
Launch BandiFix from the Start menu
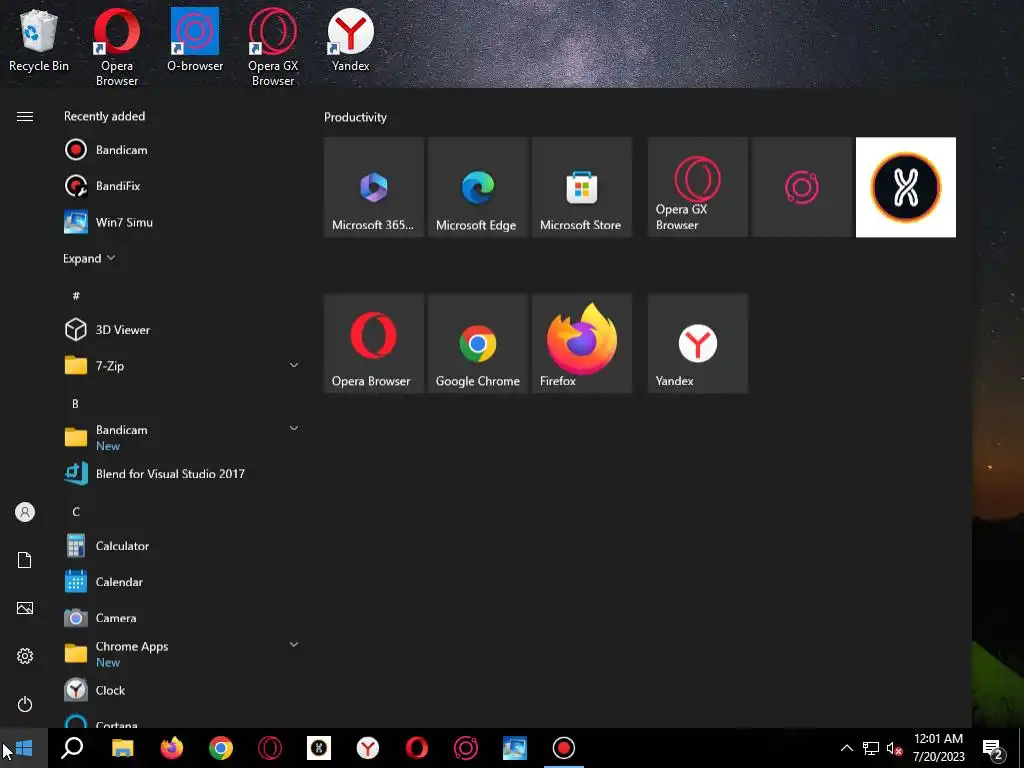tap(180, 186)
